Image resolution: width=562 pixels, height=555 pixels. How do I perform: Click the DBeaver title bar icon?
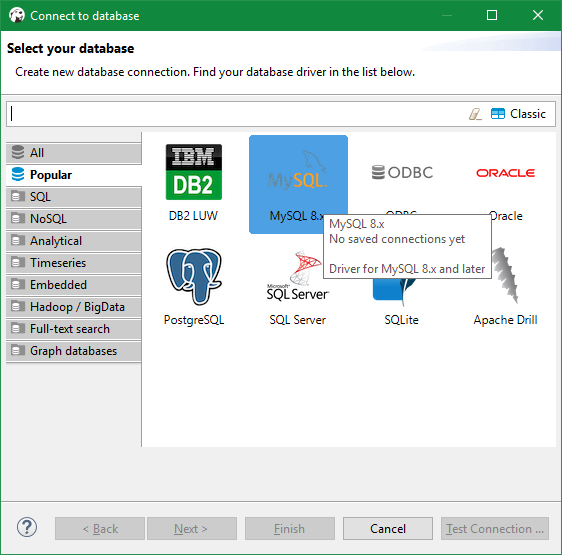coord(17,15)
